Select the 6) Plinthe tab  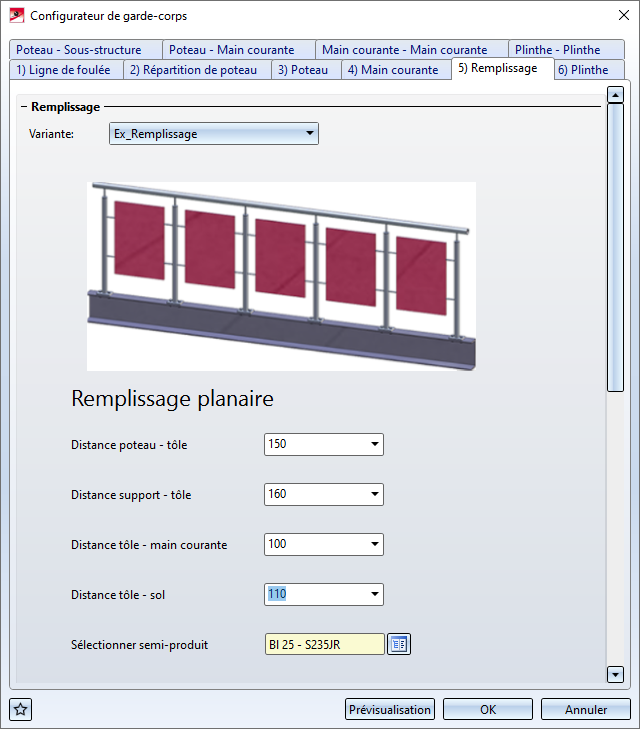[x=589, y=70]
